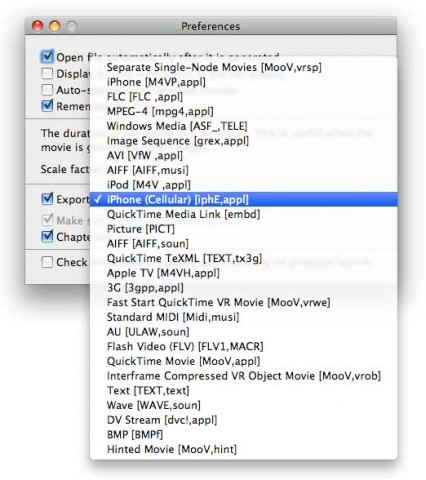The width and height of the screenshot is (426, 480).
Task: Choose Fast Start QuickTime VR Movie
Action: click(243, 302)
